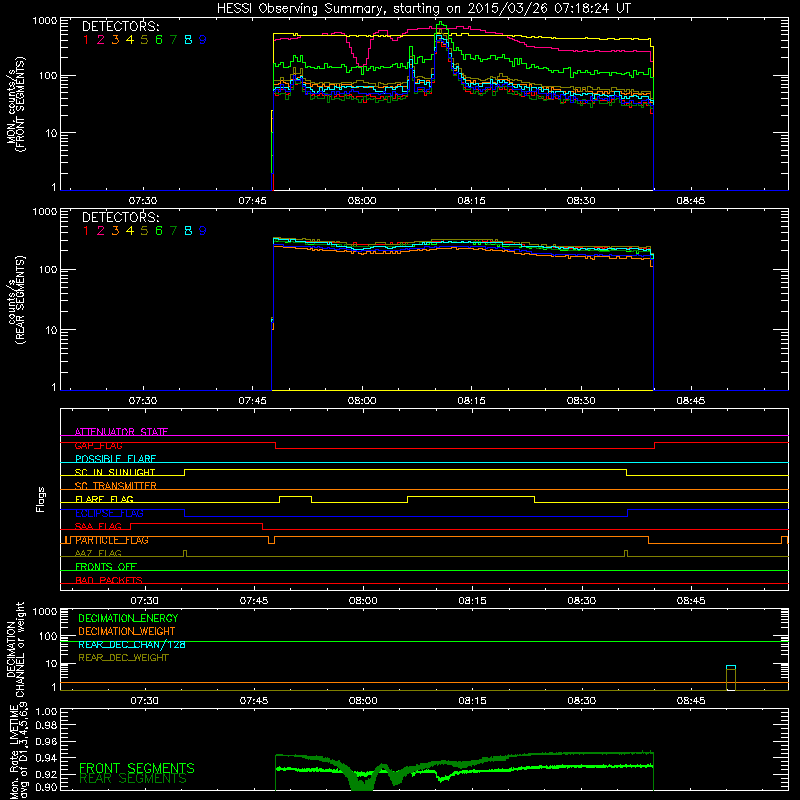Click the REAR_DEC_CHAN/128 legend label
This screenshot has height=800, width=800.
pos(132,644)
